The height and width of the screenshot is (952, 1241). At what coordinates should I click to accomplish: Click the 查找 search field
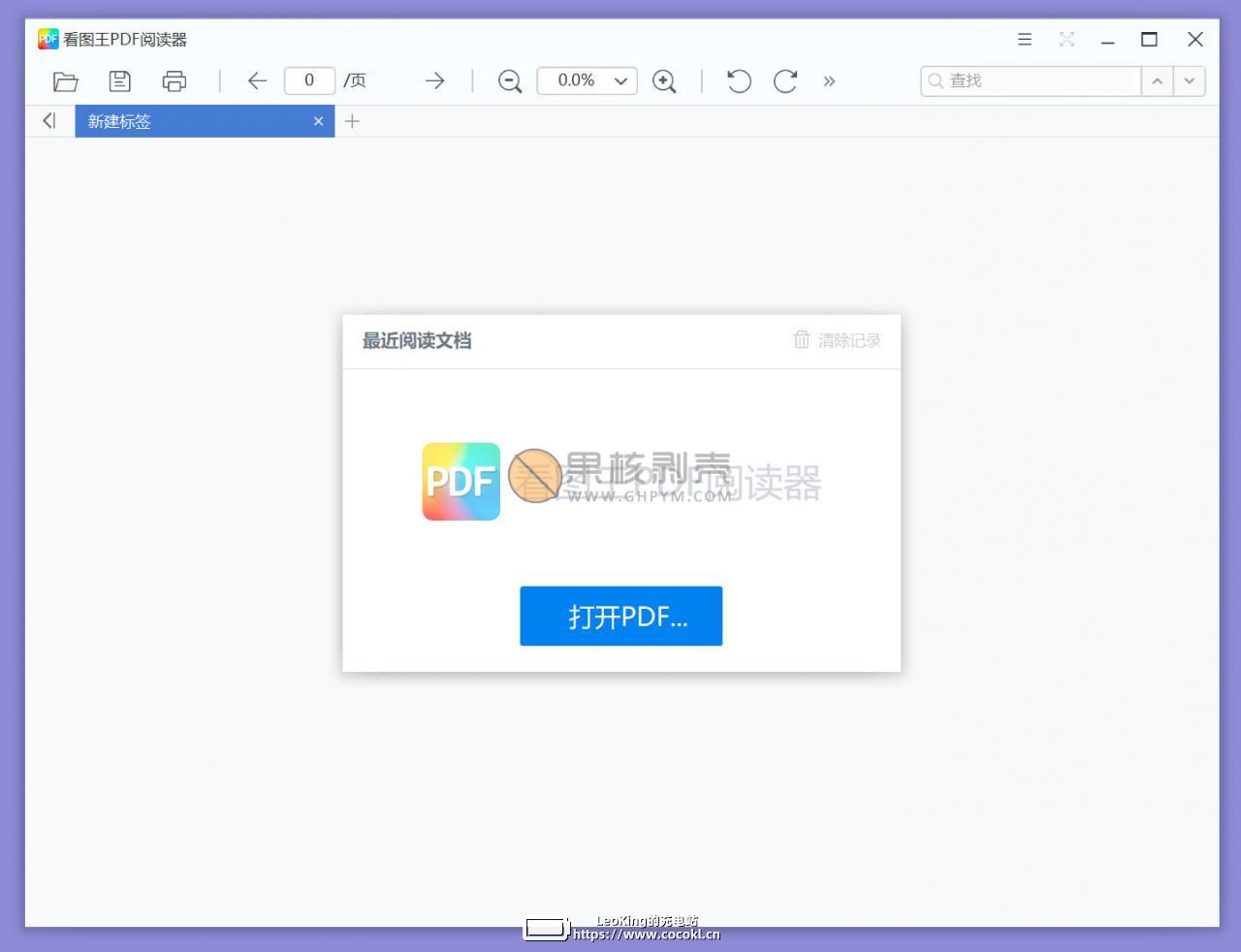point(1031,80)
